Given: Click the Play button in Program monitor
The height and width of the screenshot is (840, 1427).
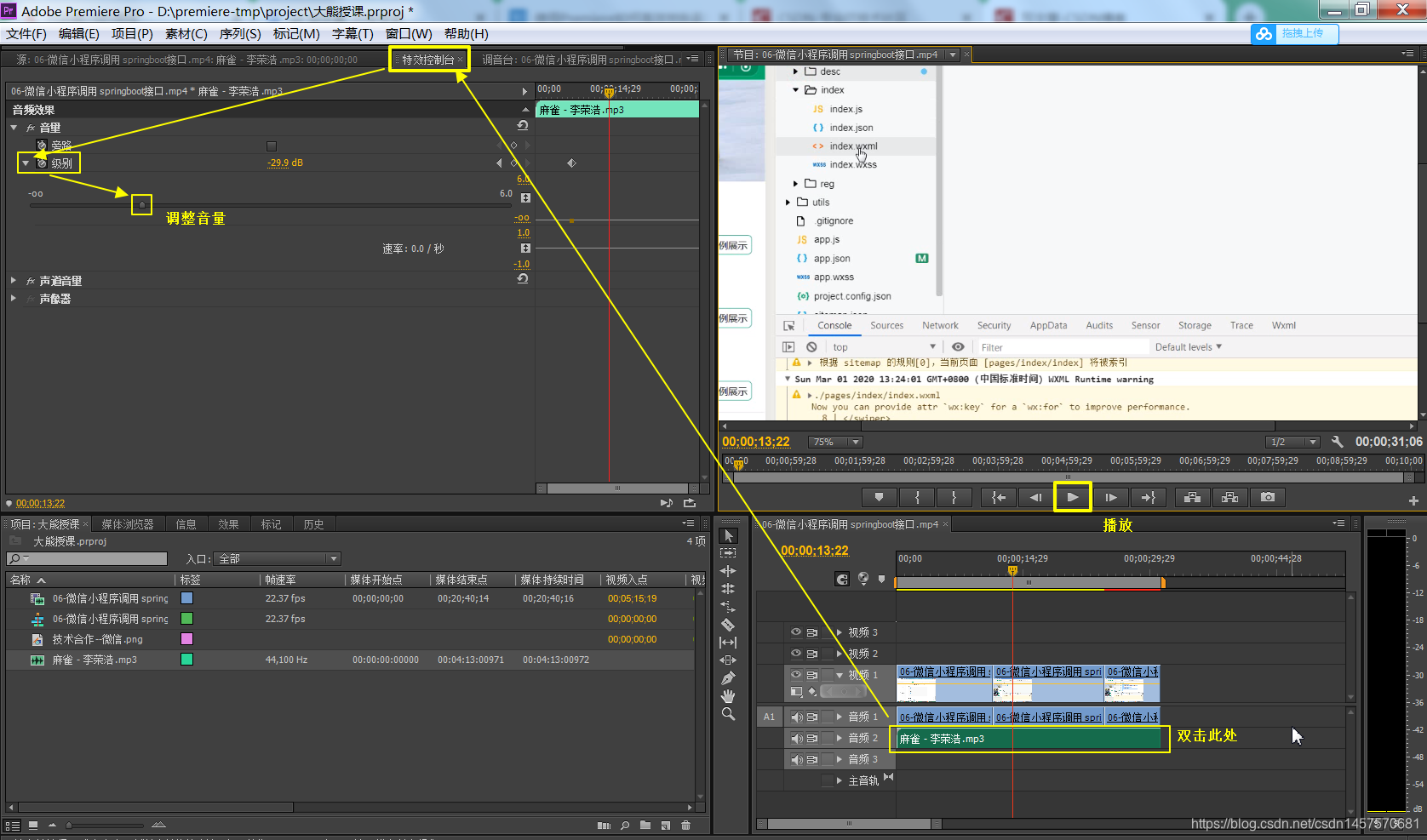Looking at the screenshot, I should coord(1073,497).
